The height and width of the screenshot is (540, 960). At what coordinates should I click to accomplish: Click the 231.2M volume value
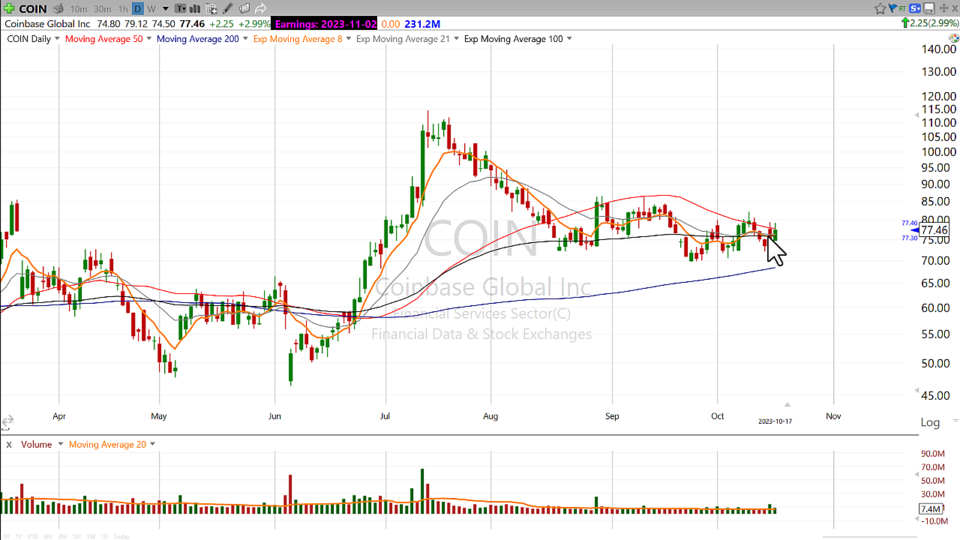pyautogui.click(x=422, y=24)
